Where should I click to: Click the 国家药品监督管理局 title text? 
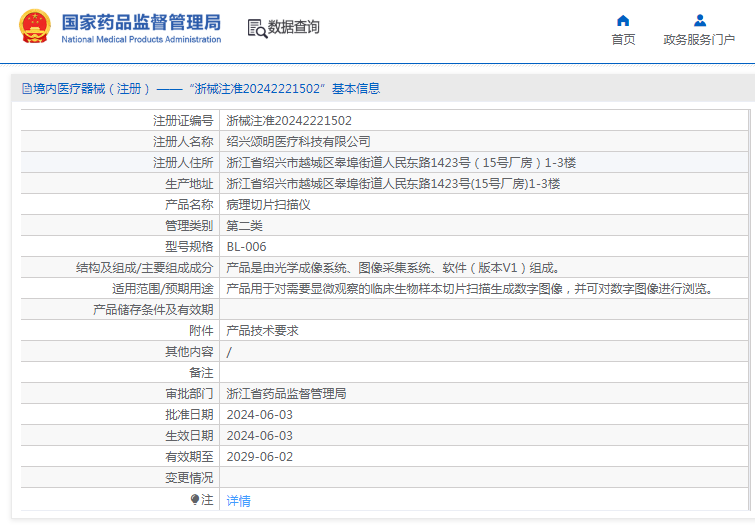point(141,23)
